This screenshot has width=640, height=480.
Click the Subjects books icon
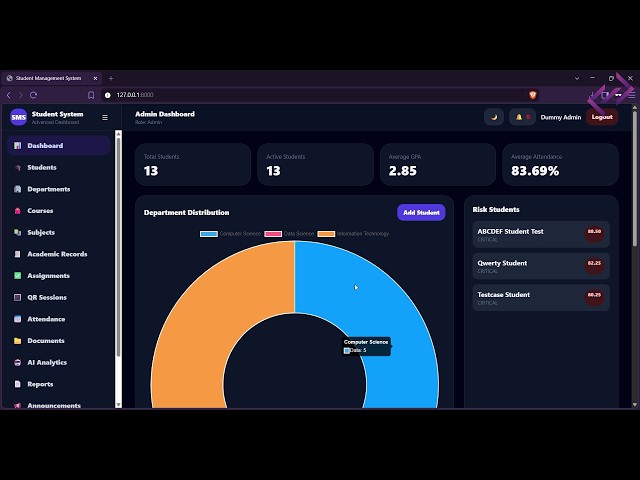(x=18, y=232)
